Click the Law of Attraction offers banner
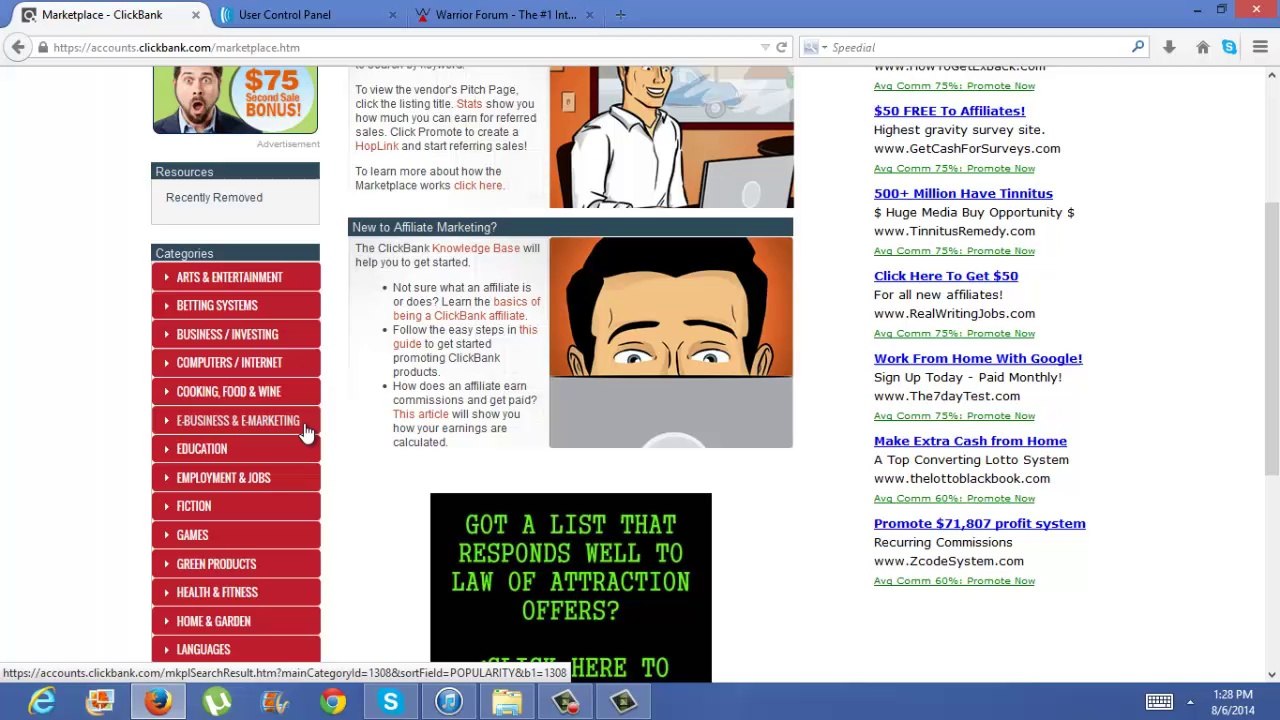This screenshot has height=720, width=1280. click(x=571, y=588)
